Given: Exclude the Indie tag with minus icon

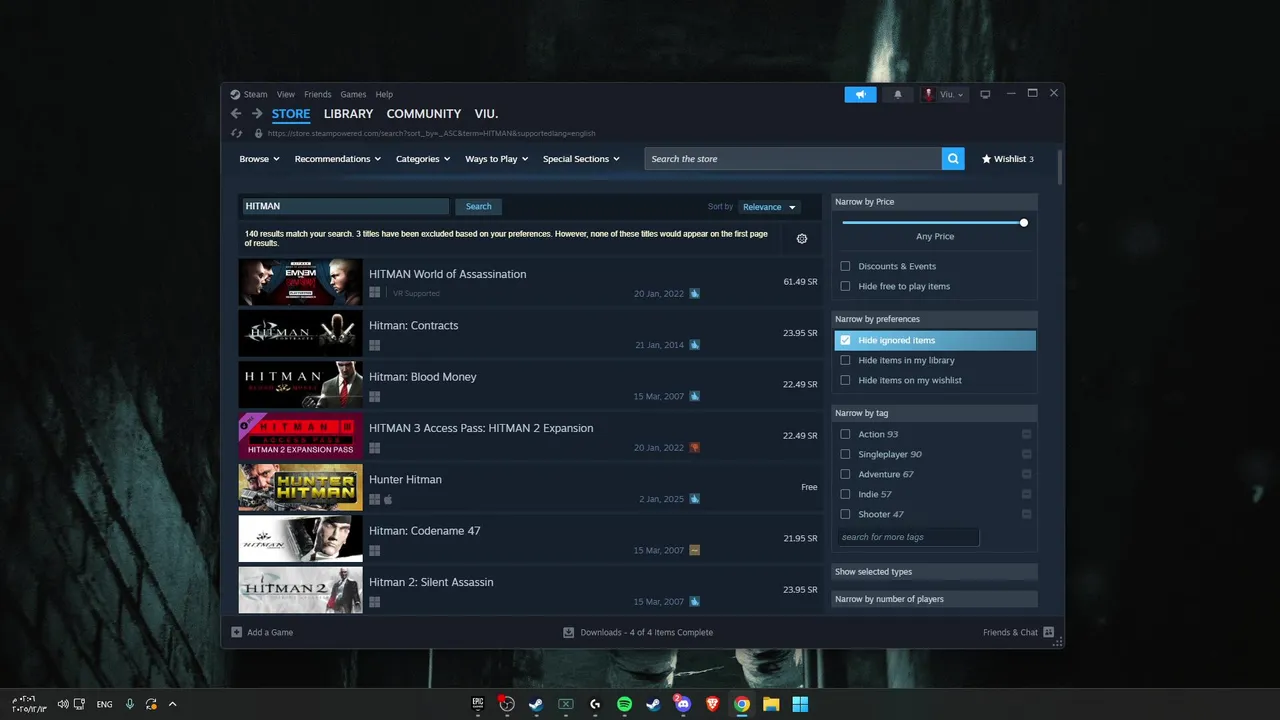Looking at the screenshot, I should (x=1026, y=494).
